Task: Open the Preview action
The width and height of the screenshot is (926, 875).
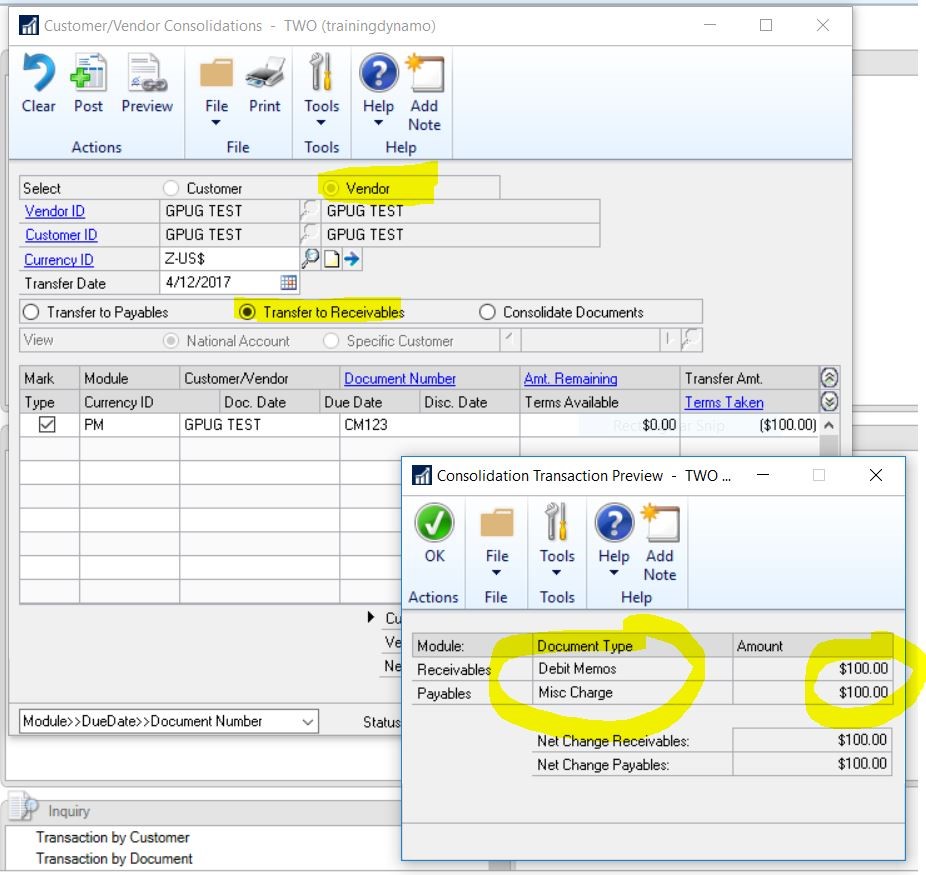Action: [147, 74]
